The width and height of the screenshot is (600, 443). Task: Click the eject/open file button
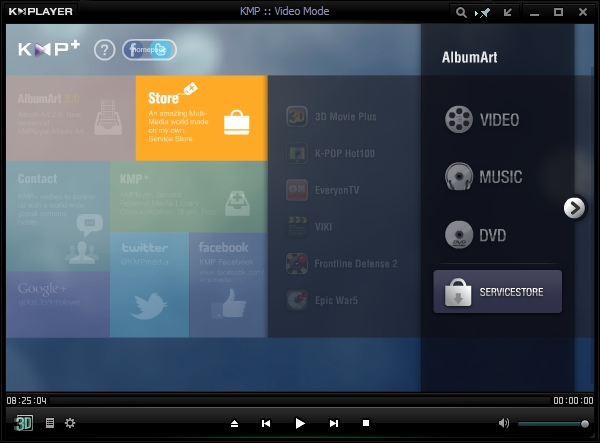click(234, 424)
